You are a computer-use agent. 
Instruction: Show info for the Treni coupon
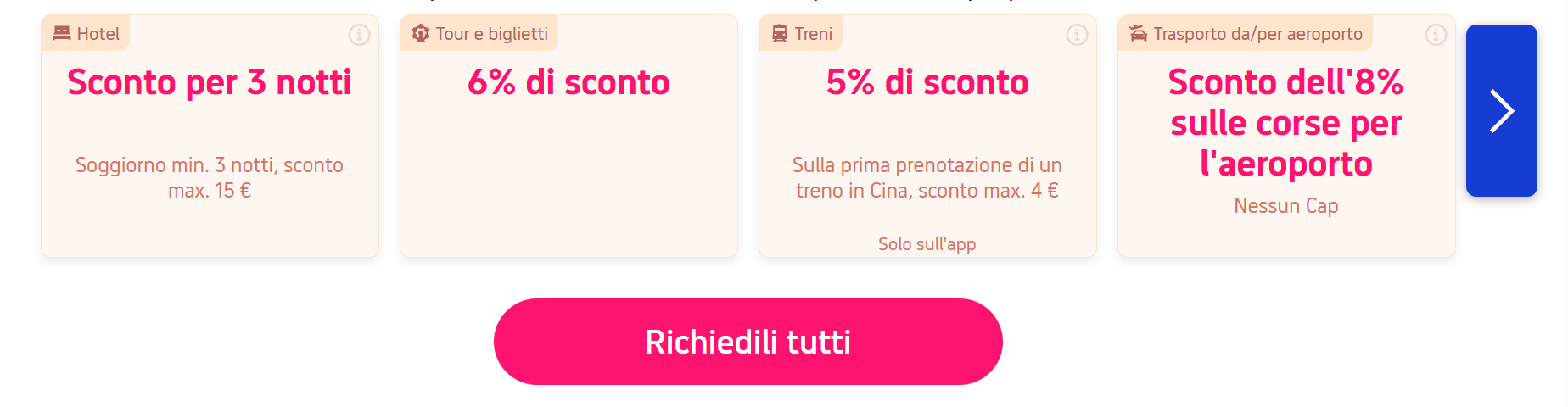click(x=1077, y=35)
